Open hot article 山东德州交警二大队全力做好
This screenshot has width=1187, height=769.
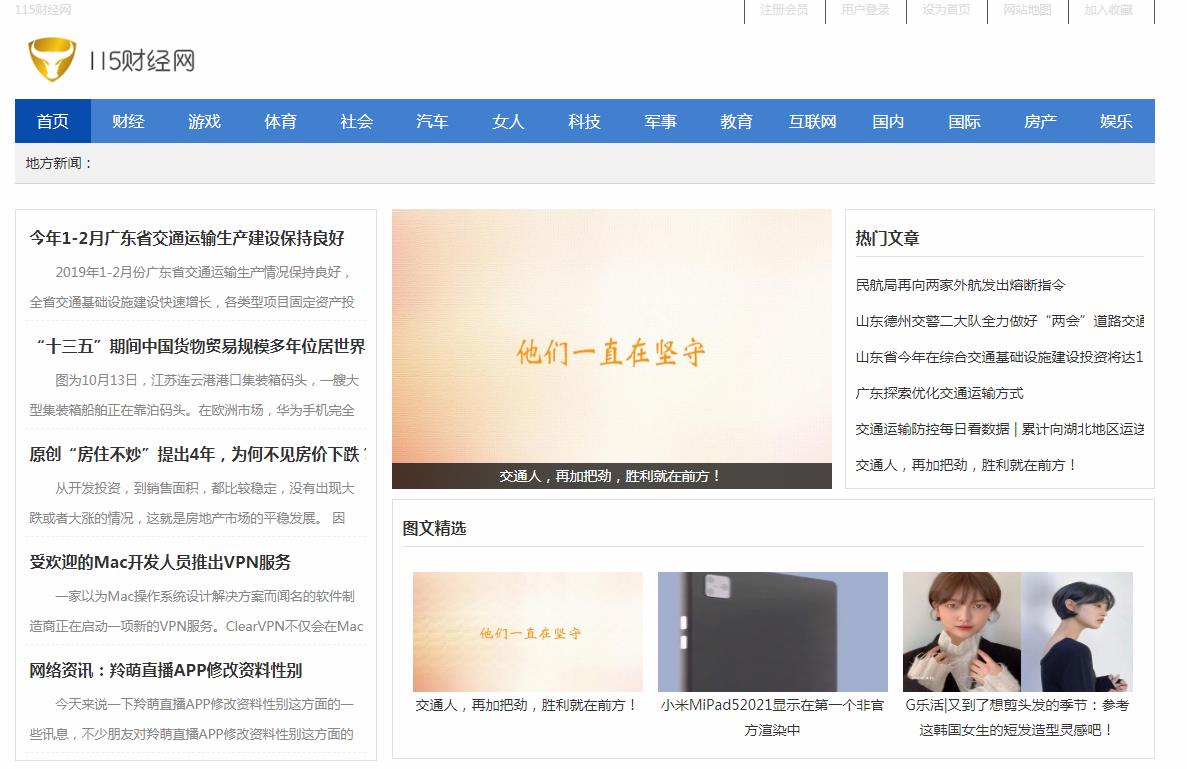(x=999, y=321)
